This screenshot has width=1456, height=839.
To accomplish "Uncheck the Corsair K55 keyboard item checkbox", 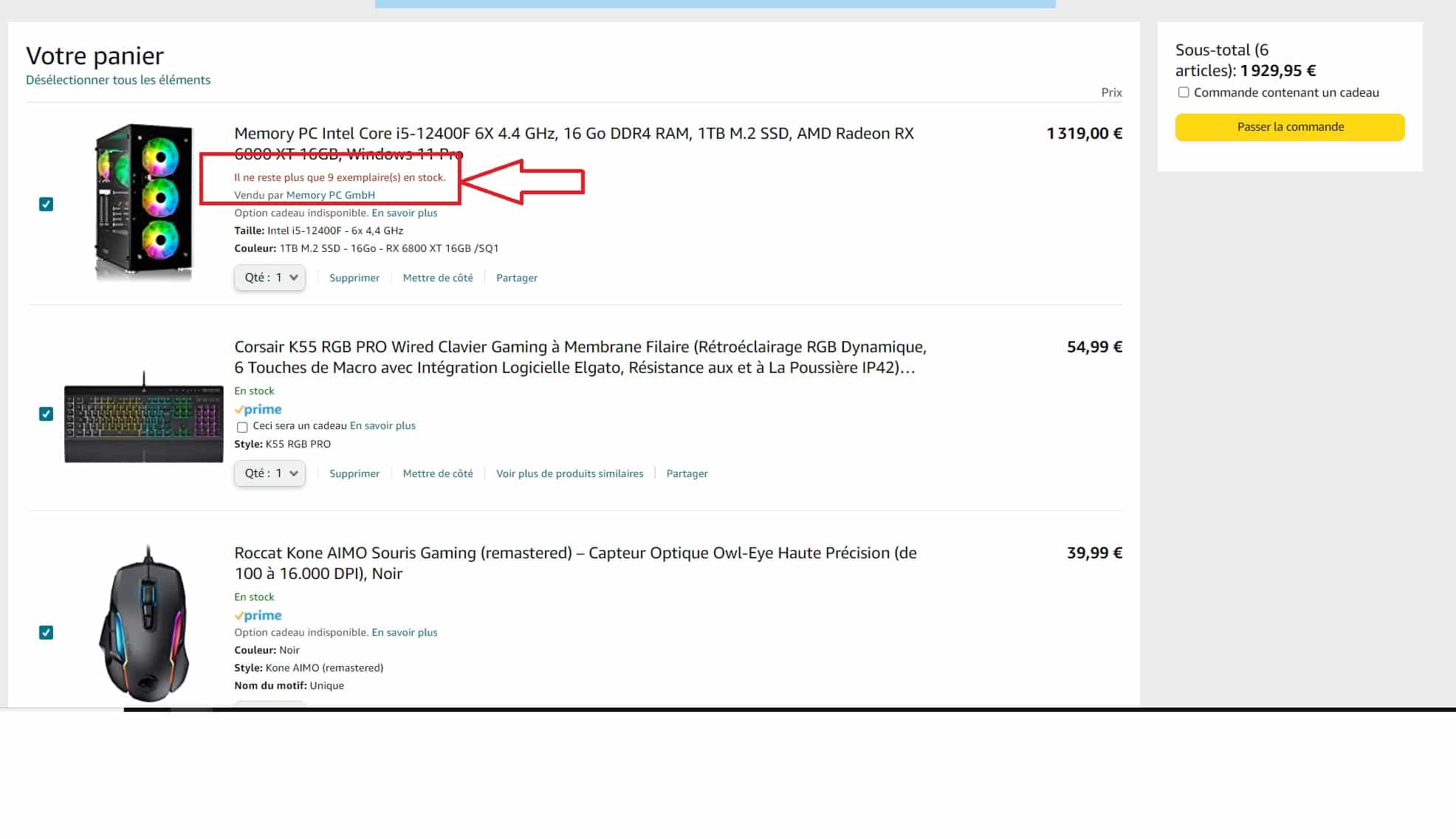I will 46,414.
